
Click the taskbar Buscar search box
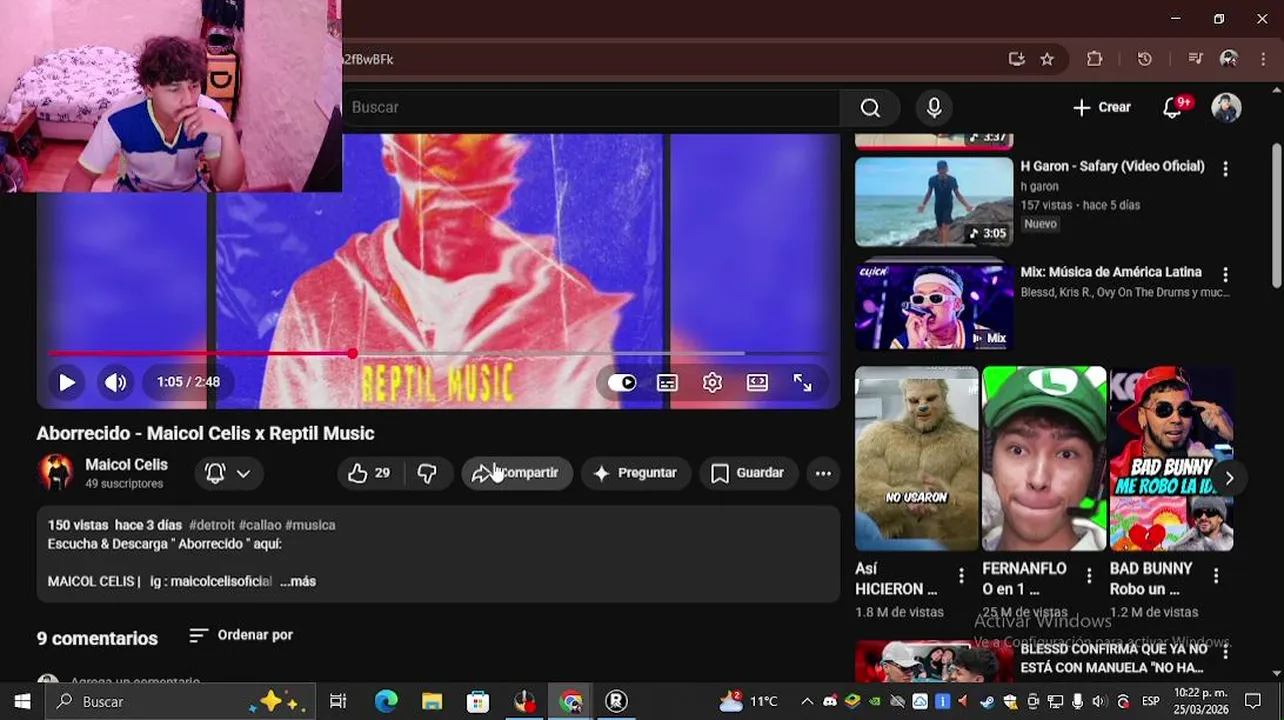pos(180,702)
